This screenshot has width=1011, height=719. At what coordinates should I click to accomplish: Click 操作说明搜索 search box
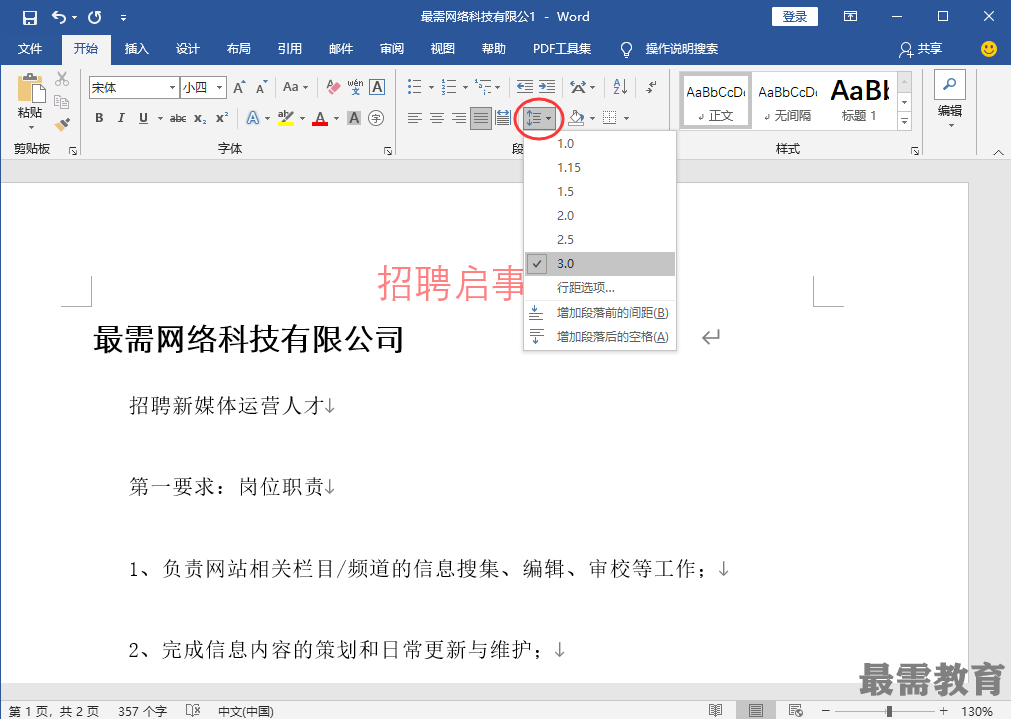pyautogui.click(x=682, y=49)
